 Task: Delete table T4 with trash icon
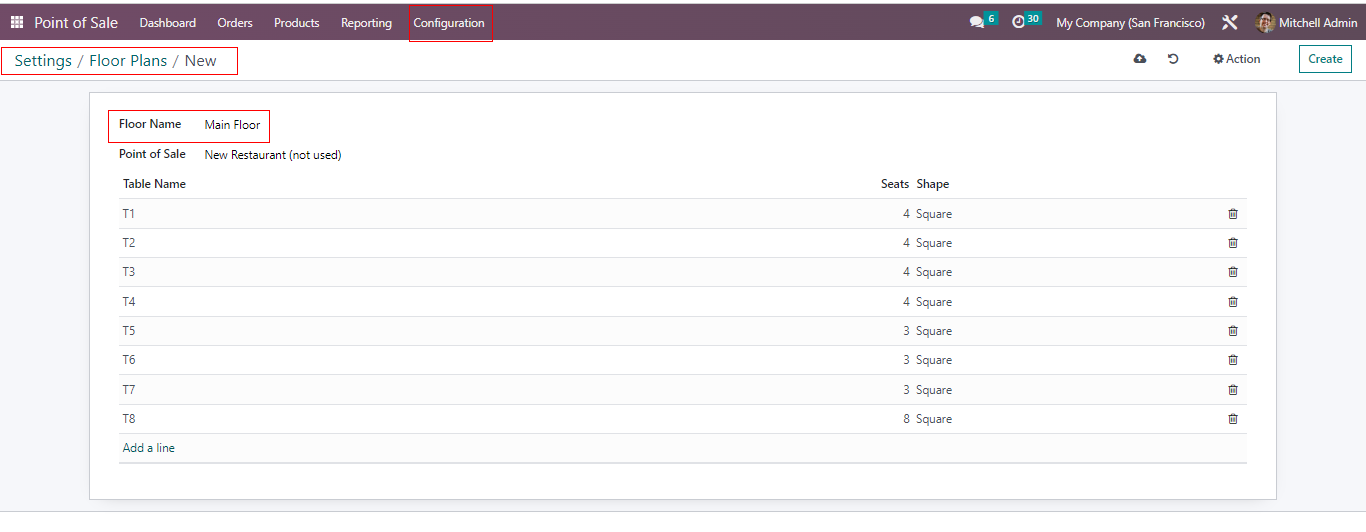click(1232, 302)
